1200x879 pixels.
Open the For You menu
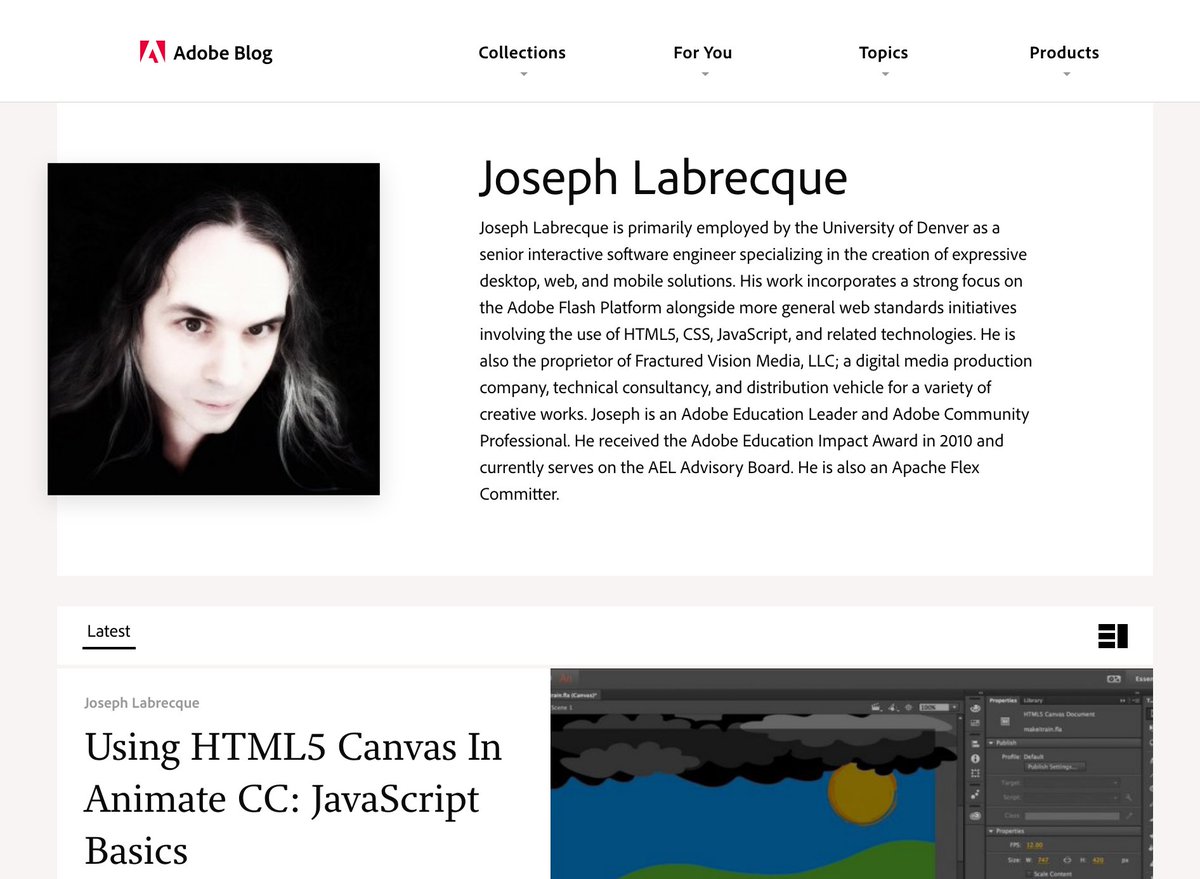(703, 53)
